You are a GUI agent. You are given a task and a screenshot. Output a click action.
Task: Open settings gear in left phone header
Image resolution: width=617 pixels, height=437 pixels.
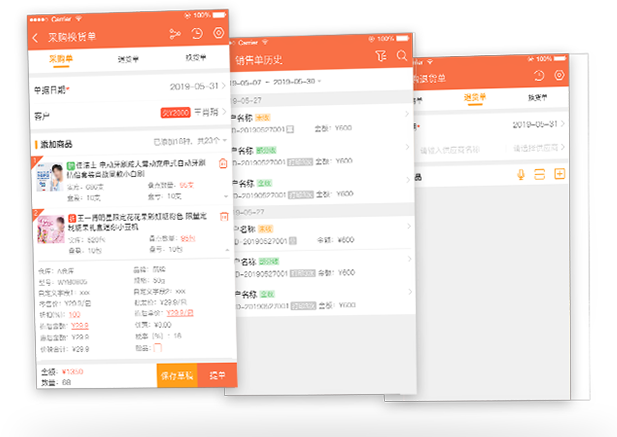(219, 34)
